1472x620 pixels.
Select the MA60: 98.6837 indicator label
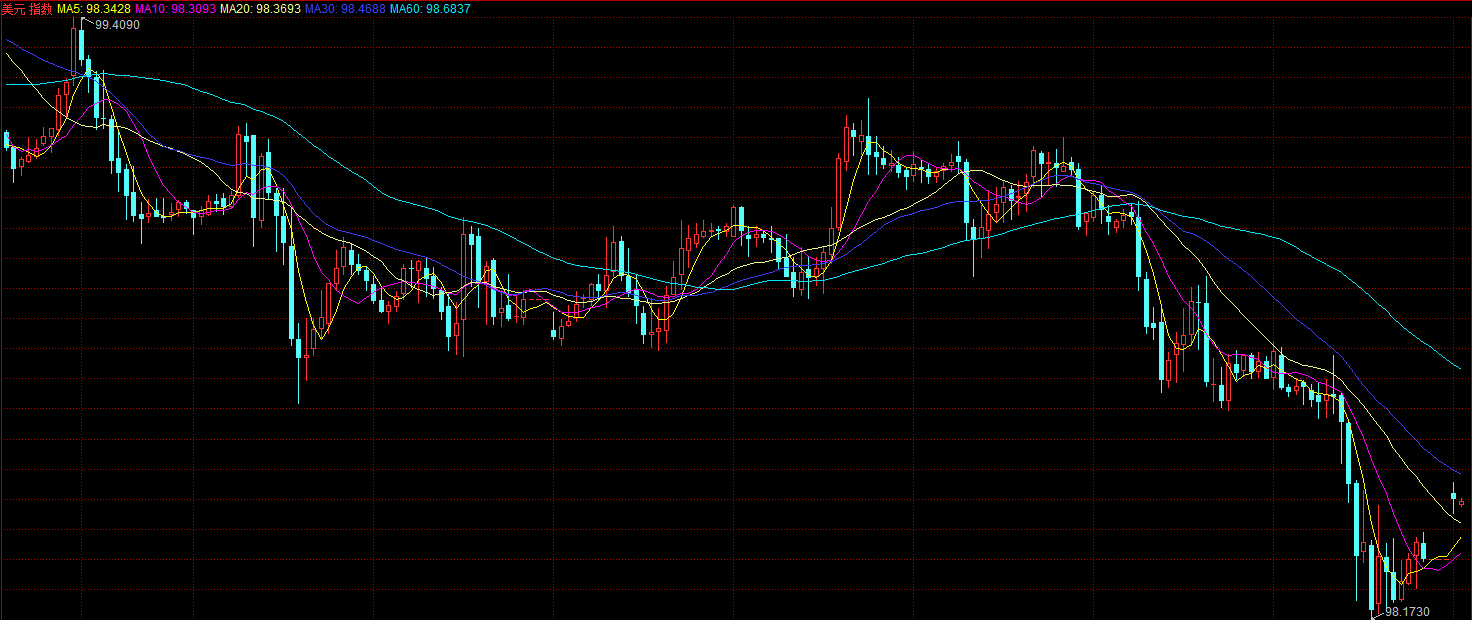pyautogui.click(x=430, y=8)
